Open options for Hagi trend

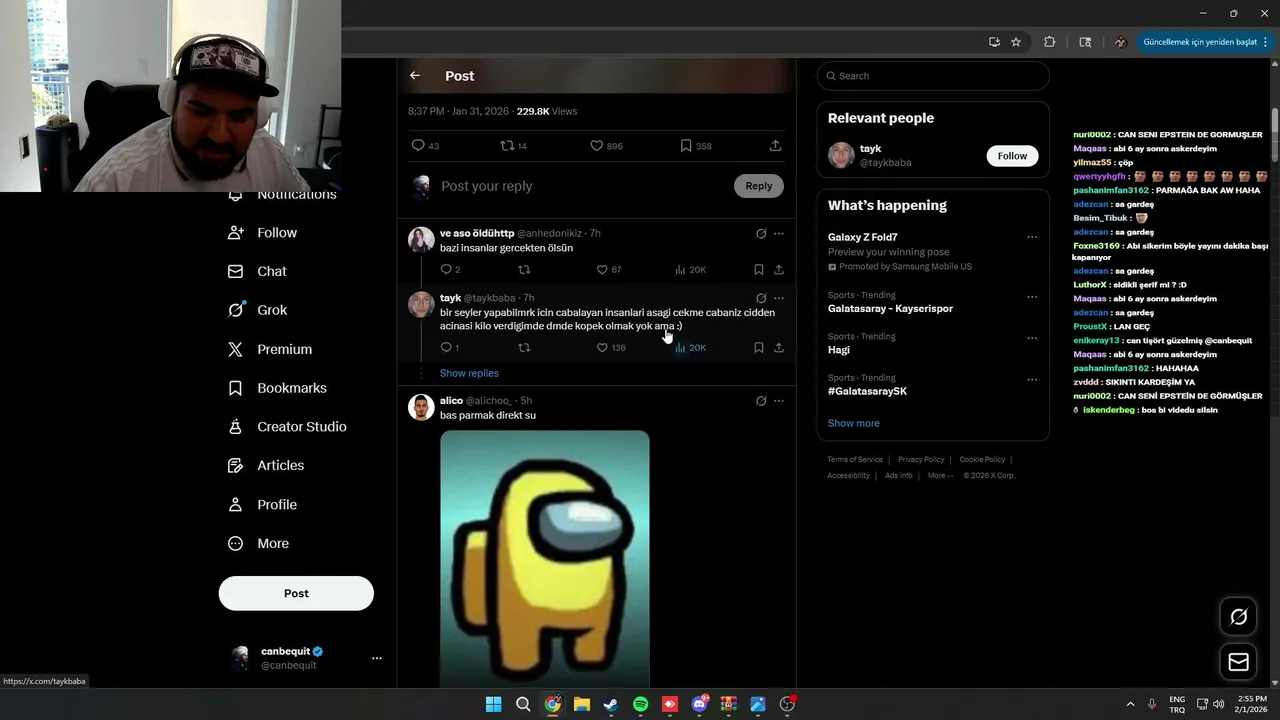coord(1032,338)
